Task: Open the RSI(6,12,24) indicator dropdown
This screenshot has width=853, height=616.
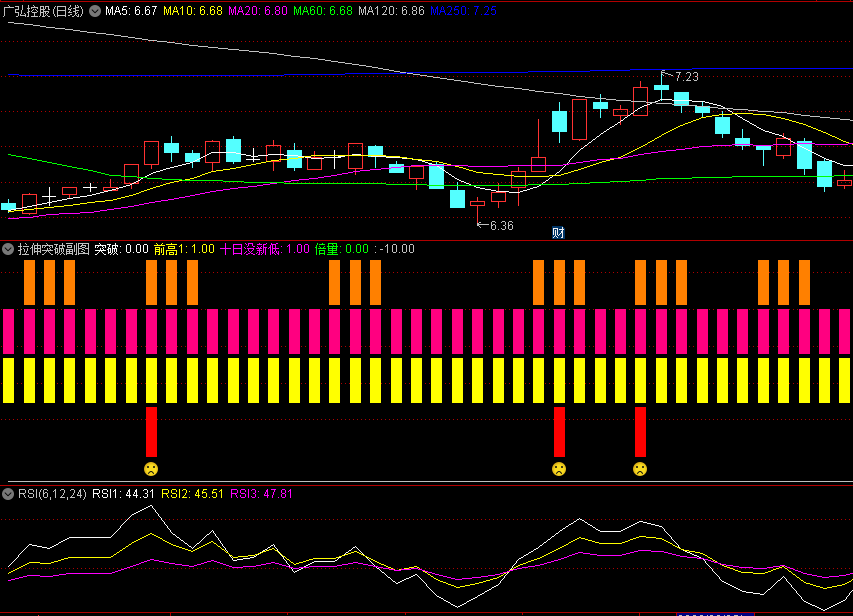Action: coord(8,494)
